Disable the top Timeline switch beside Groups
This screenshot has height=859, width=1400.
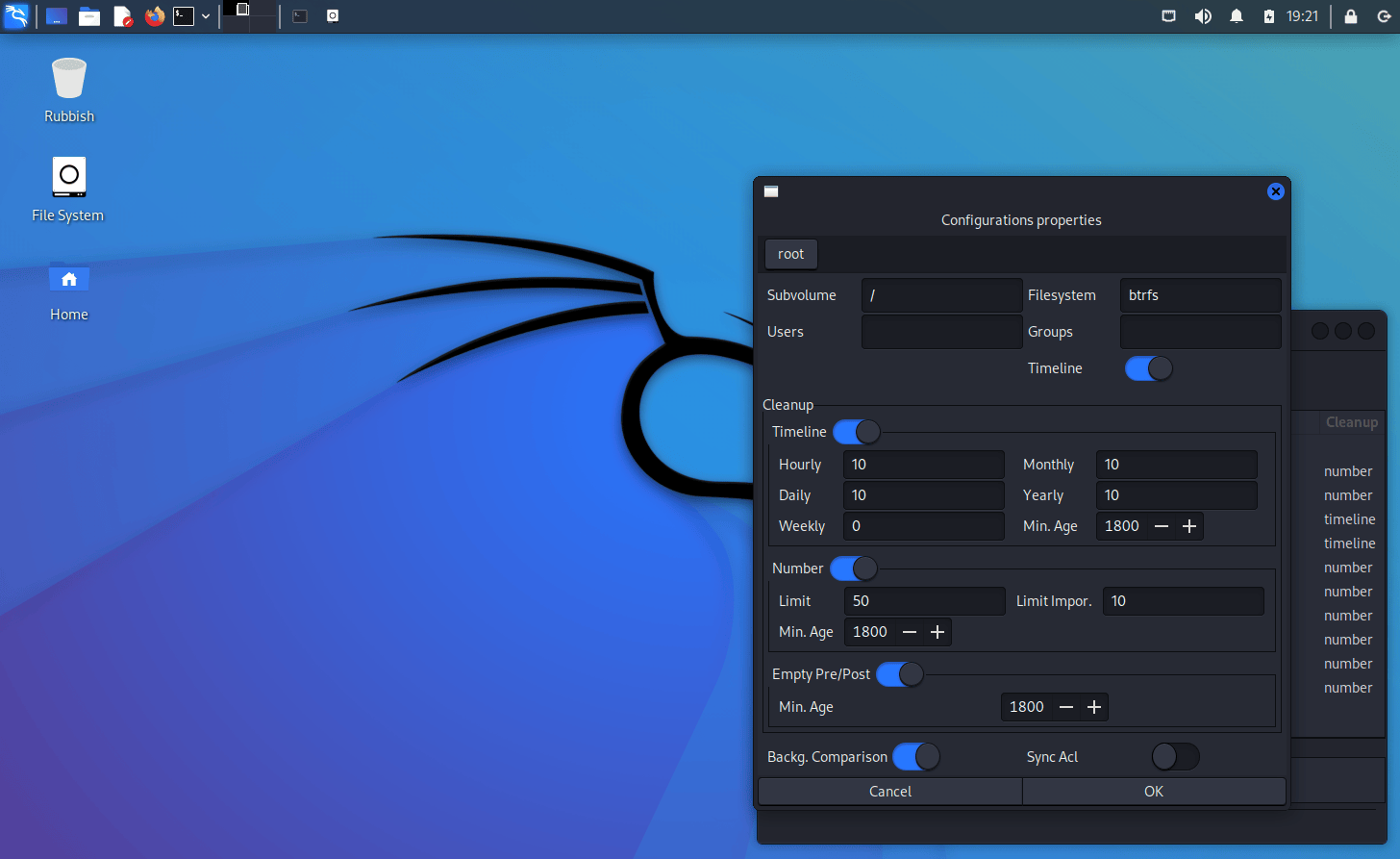[x=1149, y=368]
